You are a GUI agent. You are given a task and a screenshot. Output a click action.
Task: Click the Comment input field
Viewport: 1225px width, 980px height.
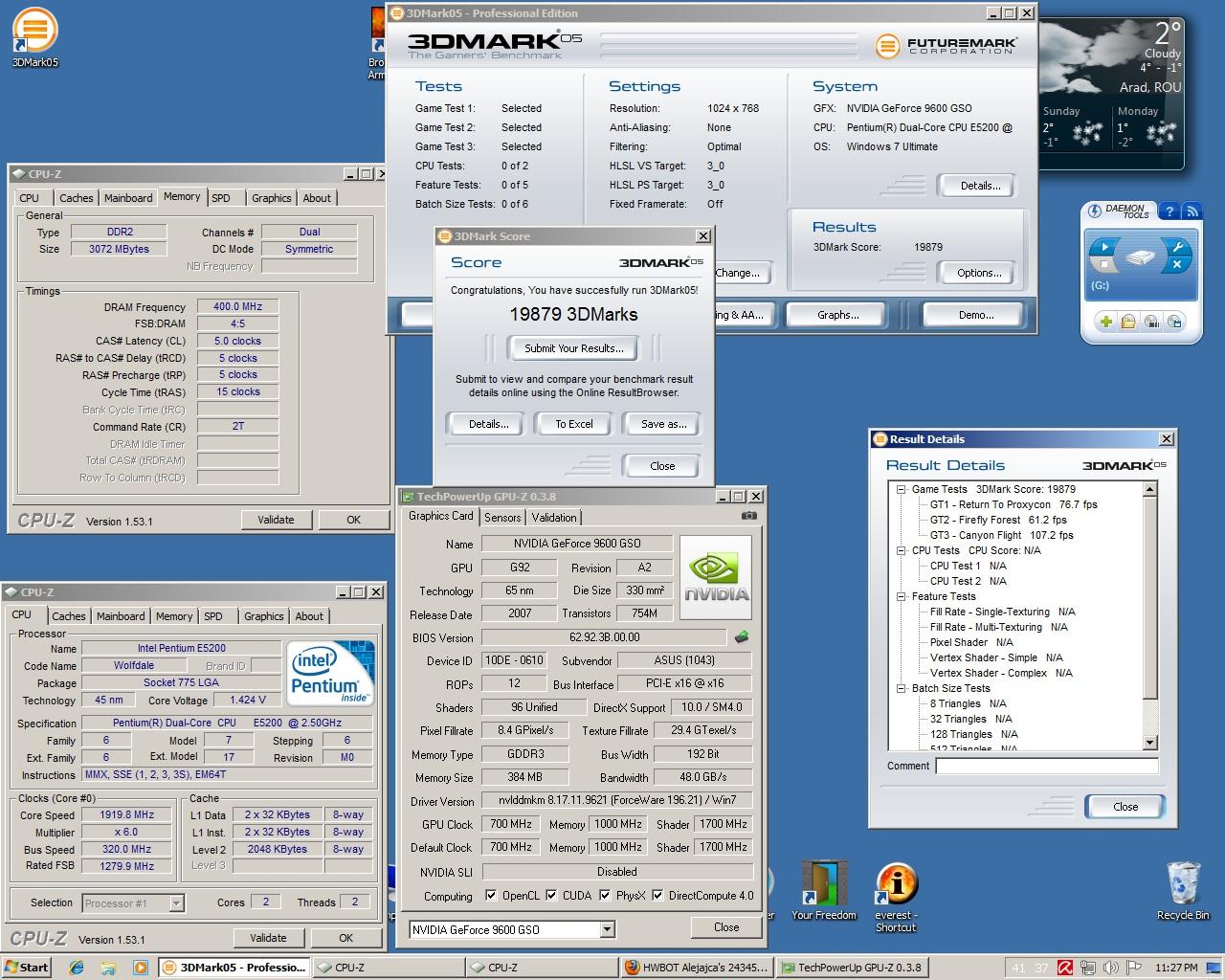(x=1047, y=766)
